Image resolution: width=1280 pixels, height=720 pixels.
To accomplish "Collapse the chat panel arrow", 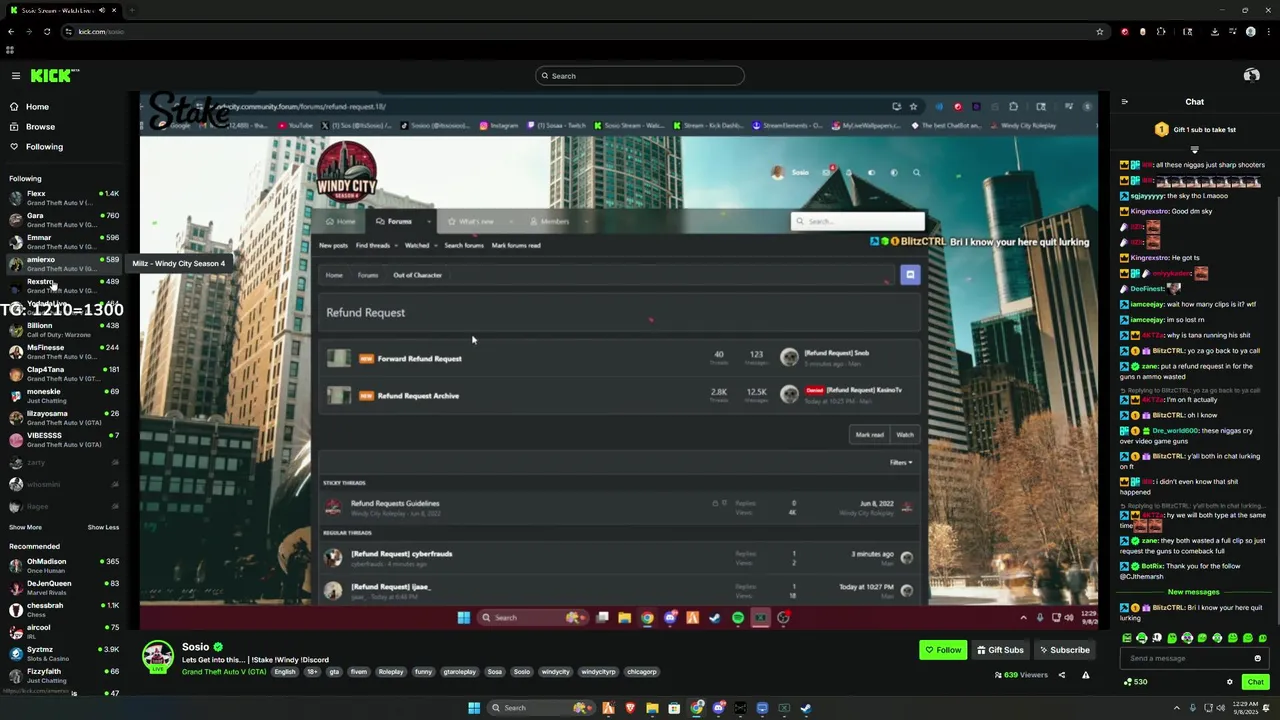I will [1124, 102].
